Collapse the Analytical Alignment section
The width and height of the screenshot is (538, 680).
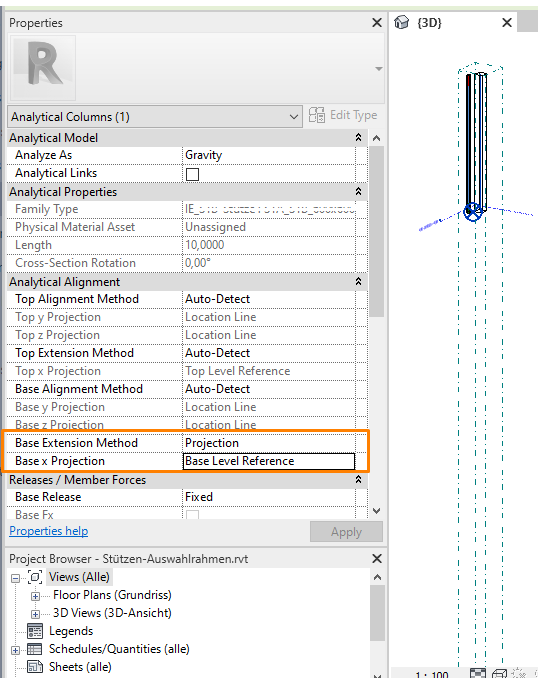pyautogui.click(x=359, y=281)
